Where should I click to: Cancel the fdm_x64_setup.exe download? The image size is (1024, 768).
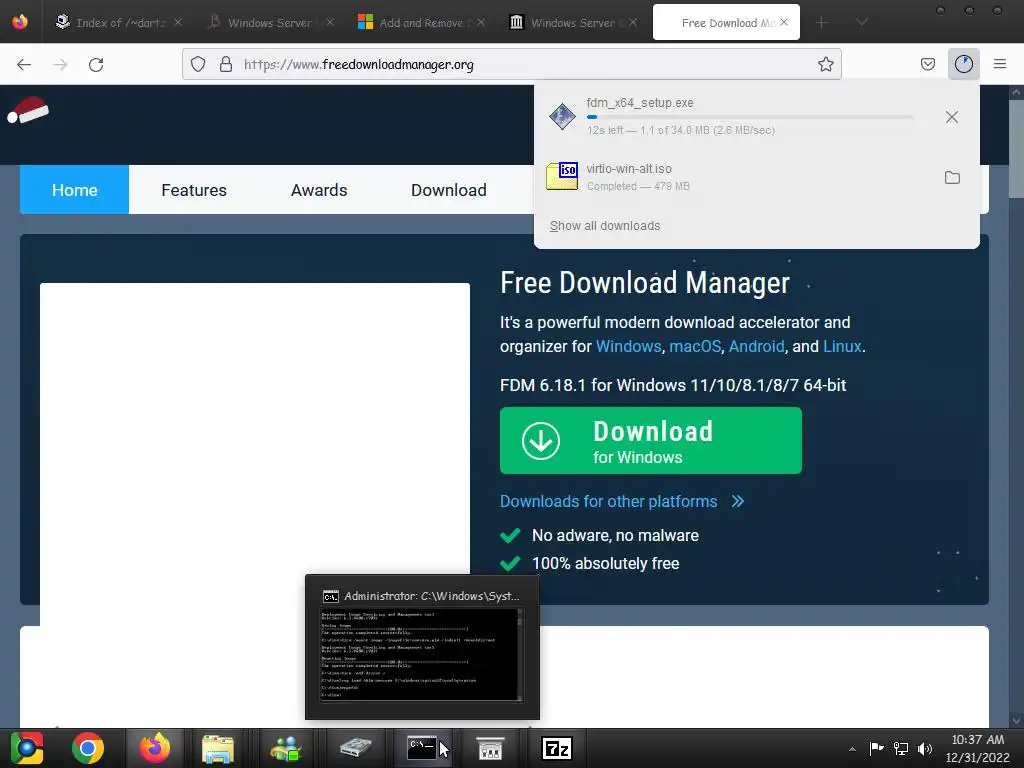952,117
